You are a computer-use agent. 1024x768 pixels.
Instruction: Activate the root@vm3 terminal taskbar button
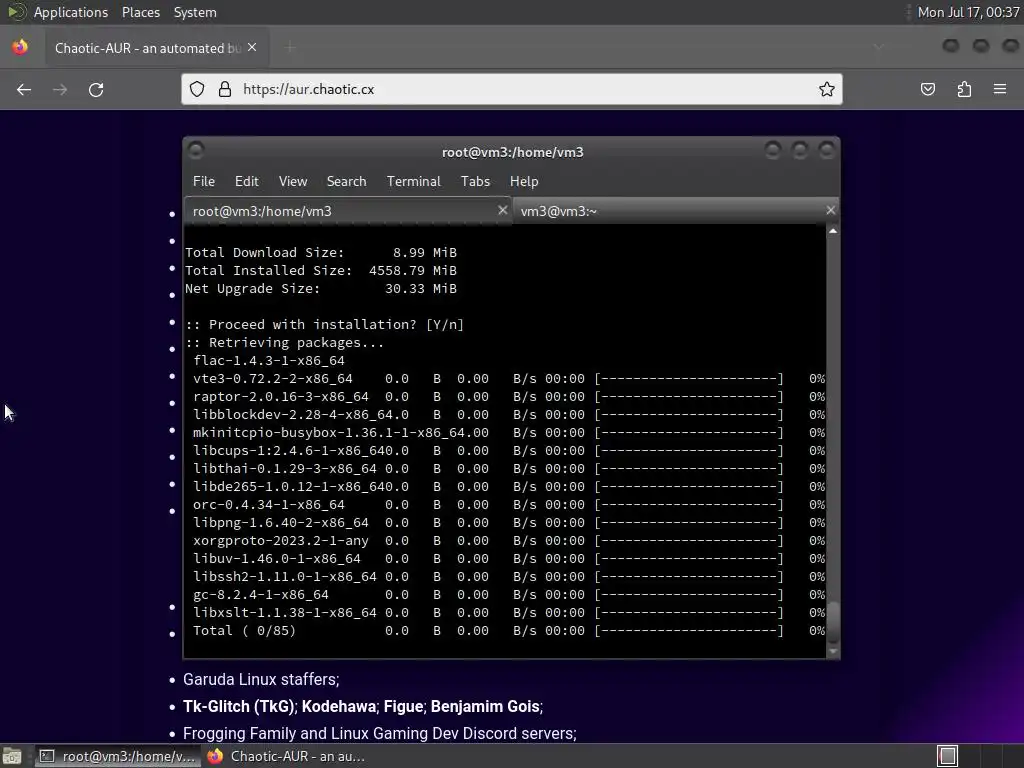118,756
